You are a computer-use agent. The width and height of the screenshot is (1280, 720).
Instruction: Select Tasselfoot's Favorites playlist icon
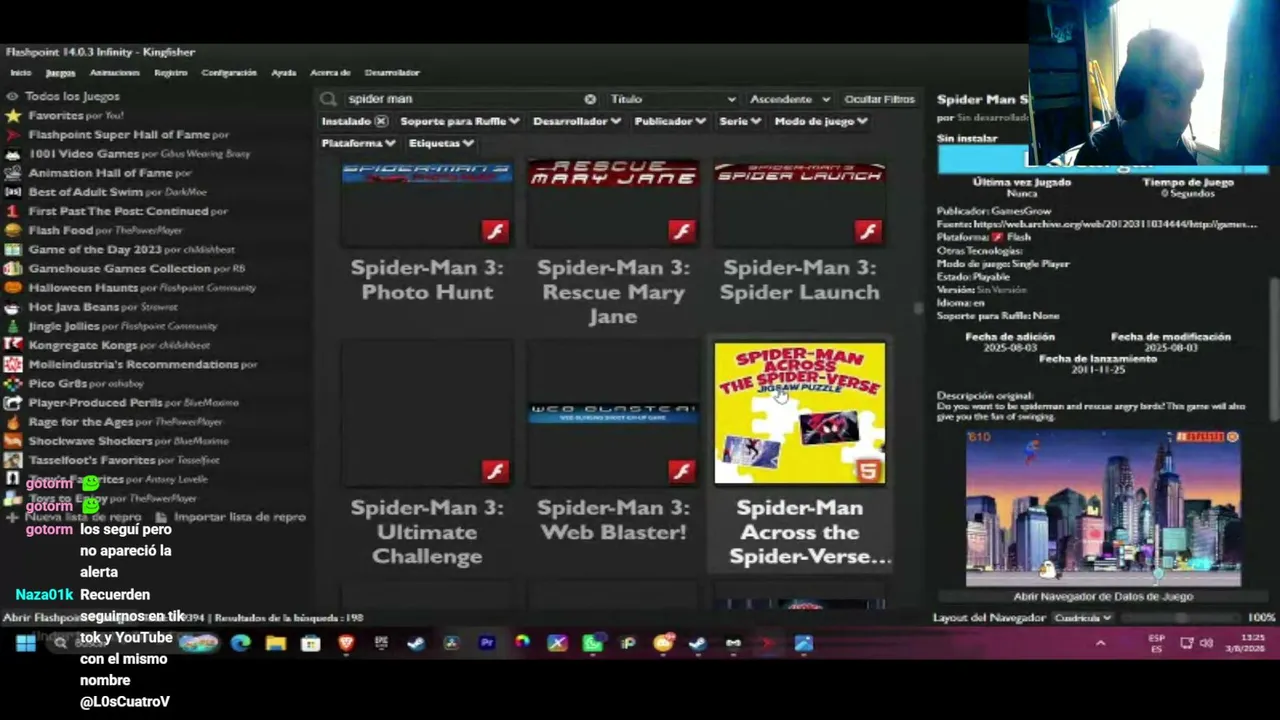coord(13,460)
